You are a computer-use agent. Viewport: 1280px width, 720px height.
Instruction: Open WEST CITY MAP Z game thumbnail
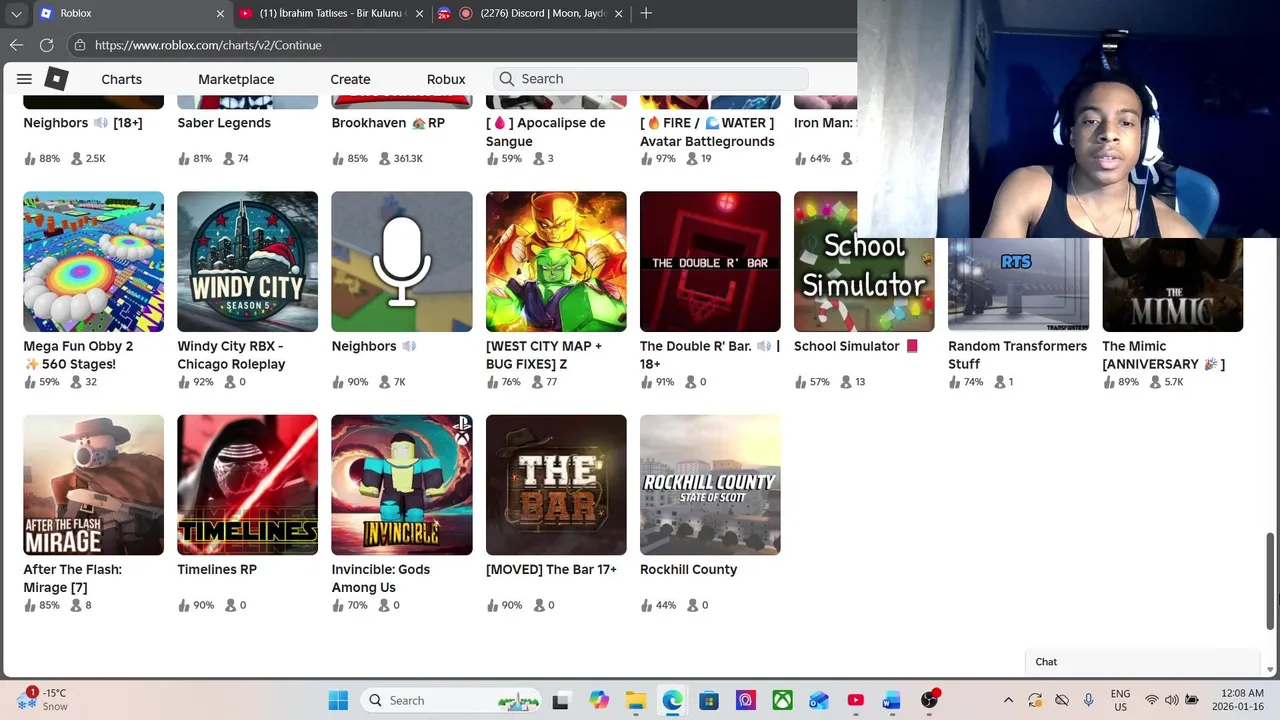556,261
